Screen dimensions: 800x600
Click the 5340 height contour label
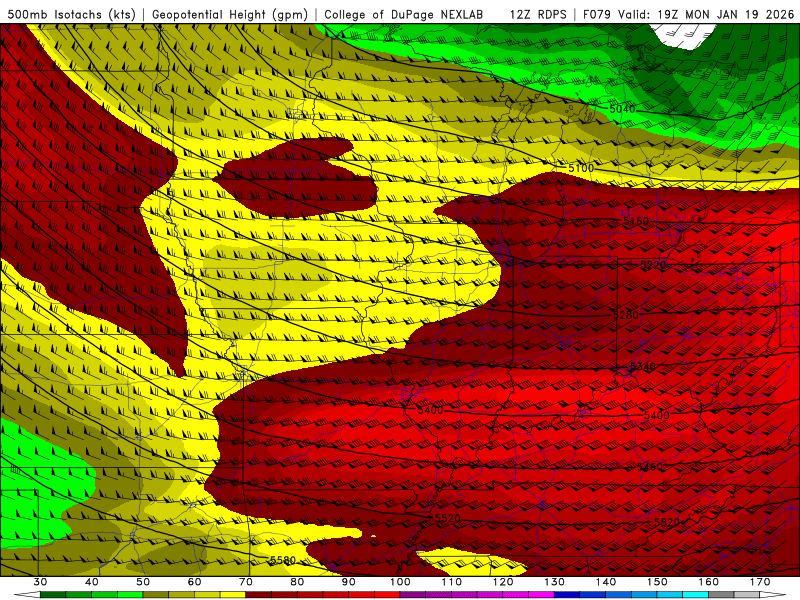point(642,366)
